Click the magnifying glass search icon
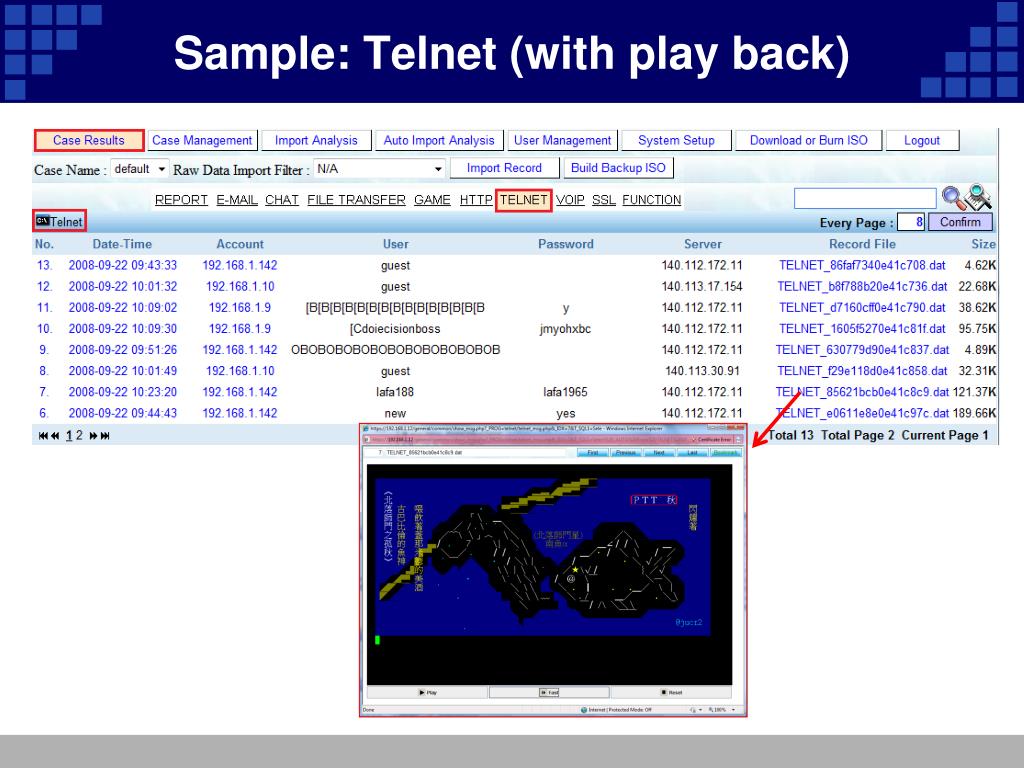 tap(952, 197)
